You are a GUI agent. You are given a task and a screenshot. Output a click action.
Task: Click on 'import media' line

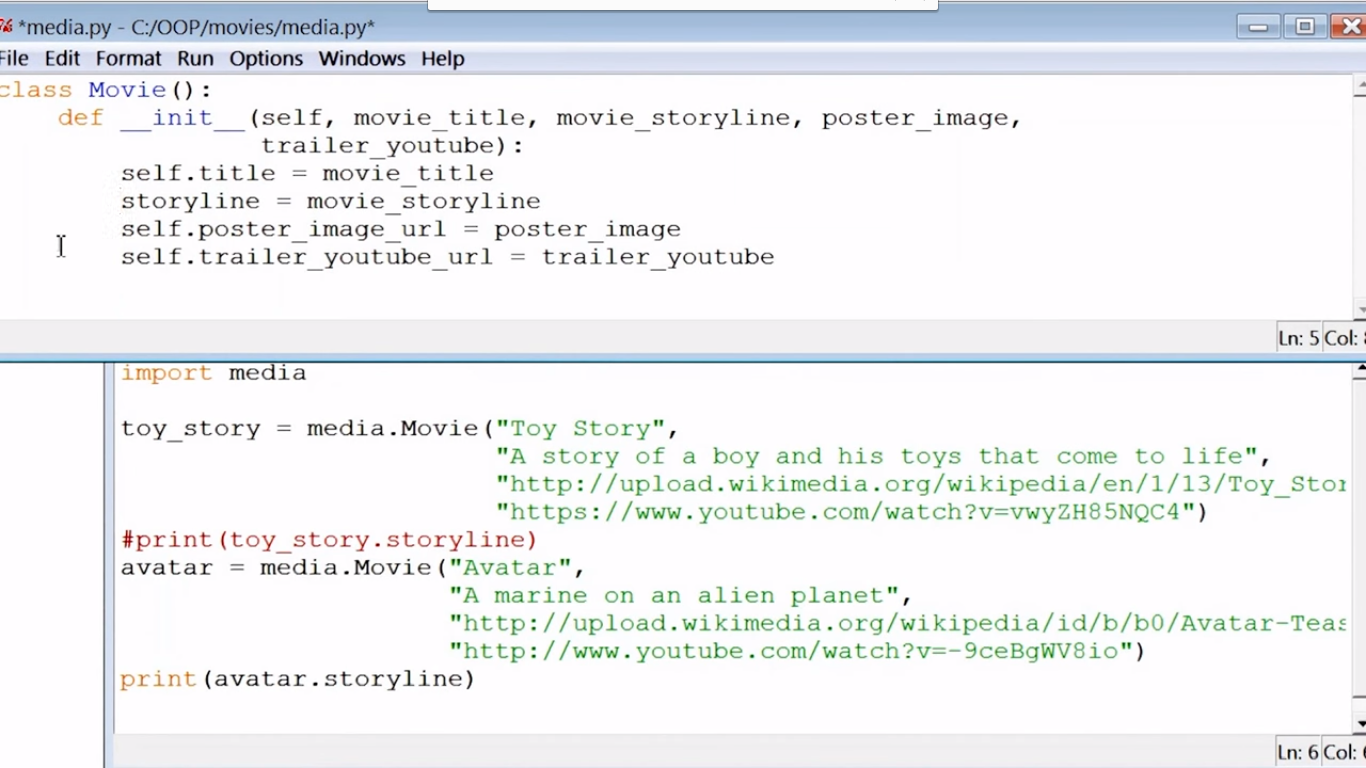213,373
